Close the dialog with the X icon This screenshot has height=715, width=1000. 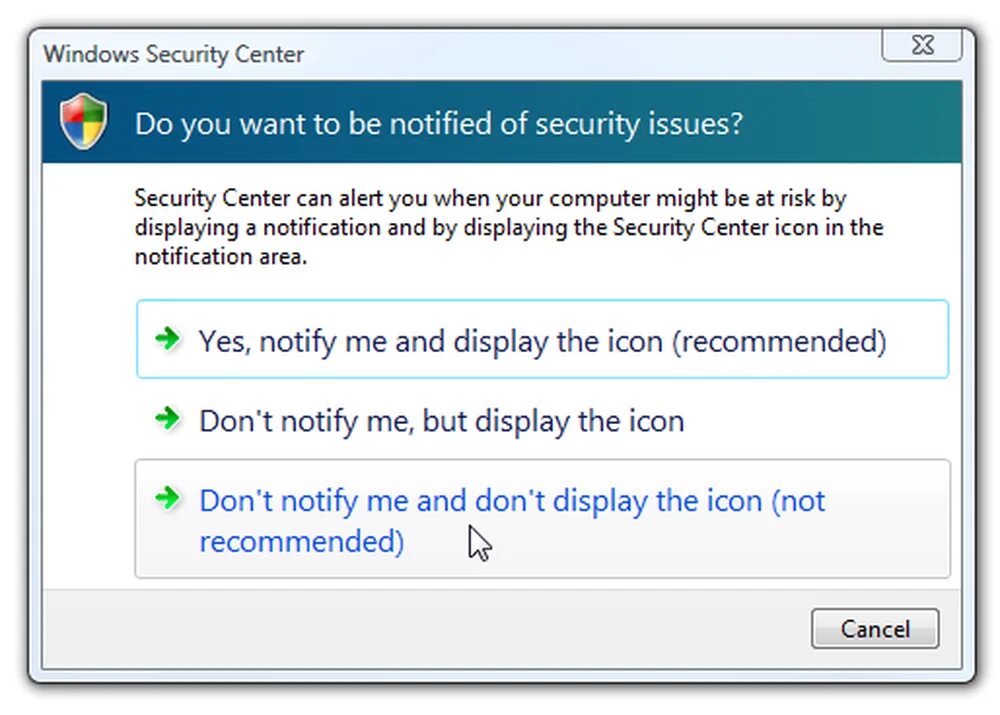click(922, 45)
